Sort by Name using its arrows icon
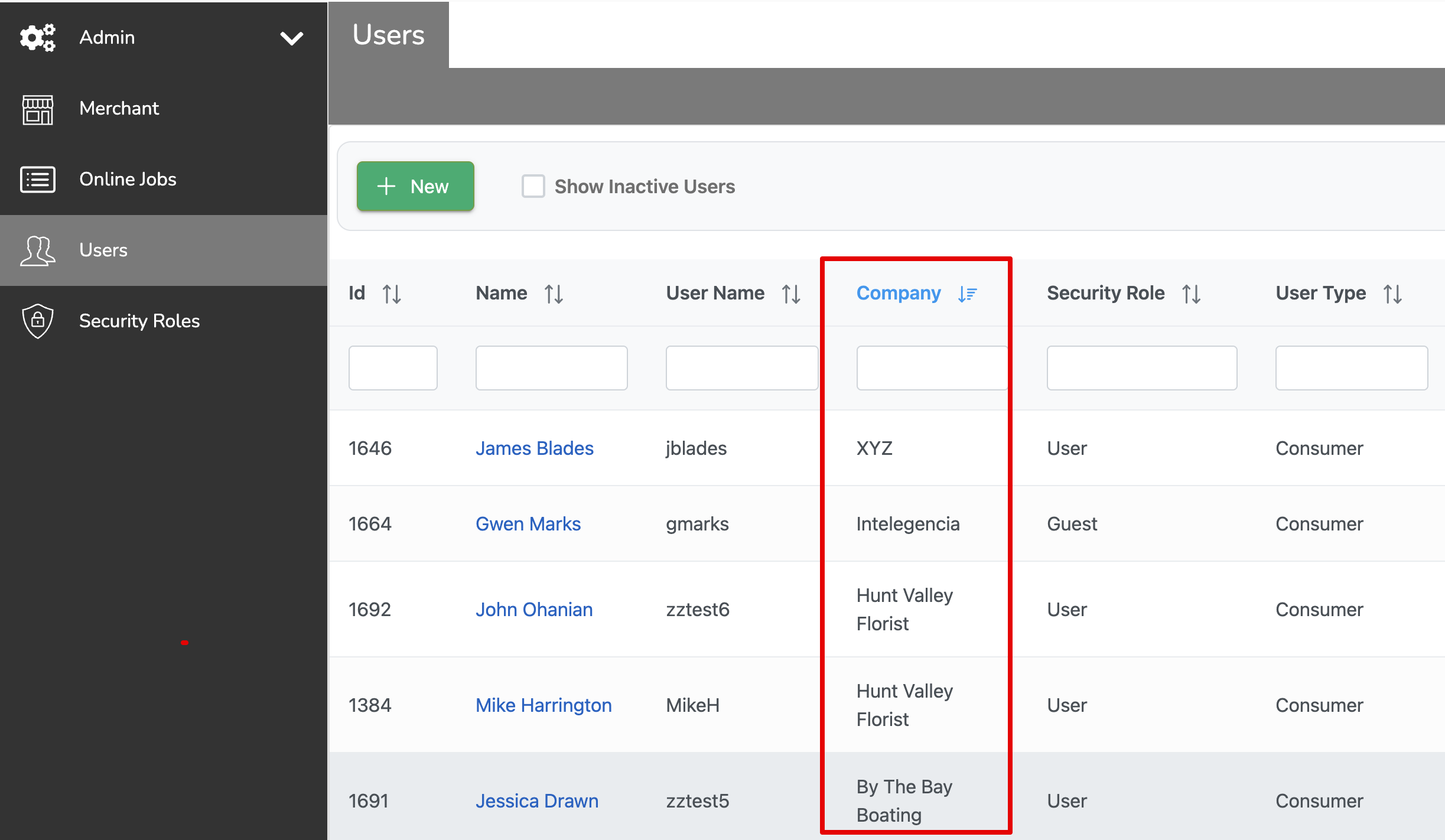 coord(554,294)
